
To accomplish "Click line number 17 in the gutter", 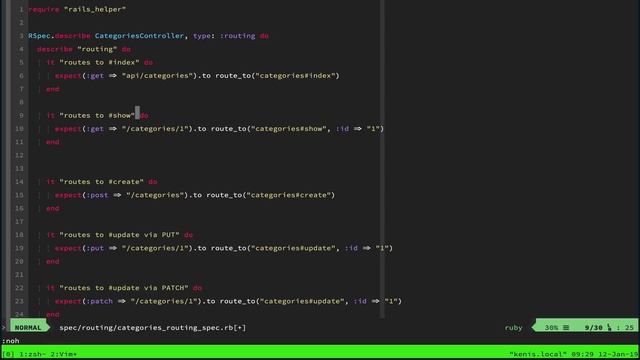I will click(19, 221).
